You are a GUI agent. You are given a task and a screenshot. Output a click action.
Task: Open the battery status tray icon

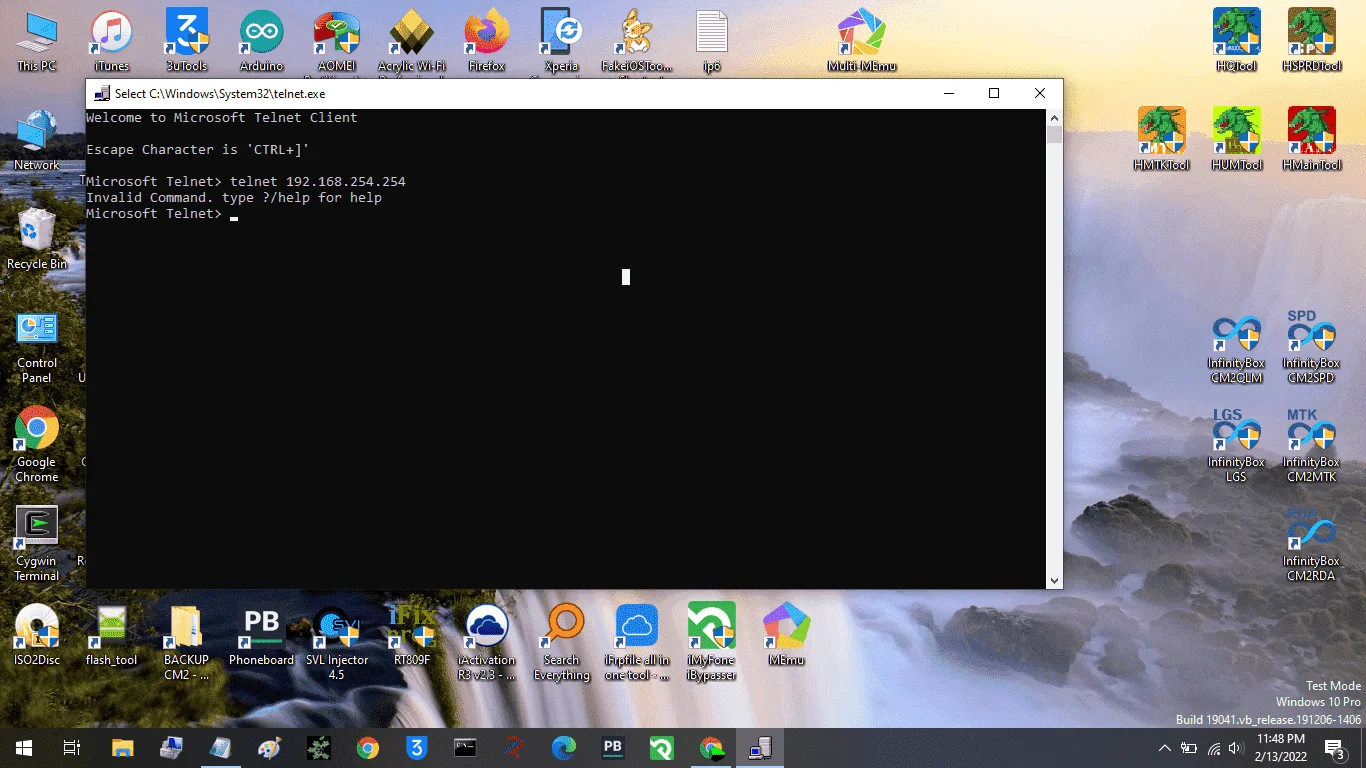pos(1189,748)
